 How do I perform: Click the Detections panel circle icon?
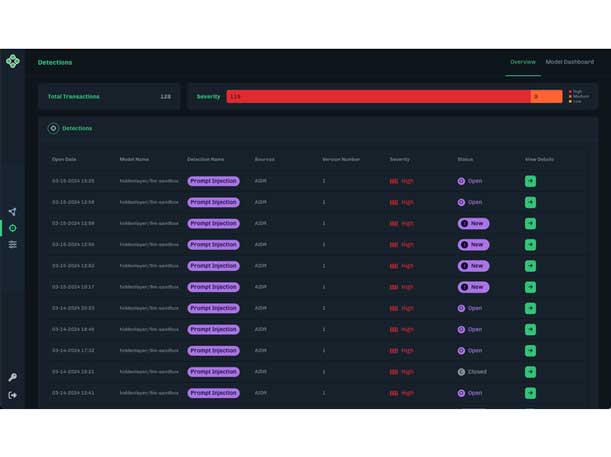click(53, 128)
